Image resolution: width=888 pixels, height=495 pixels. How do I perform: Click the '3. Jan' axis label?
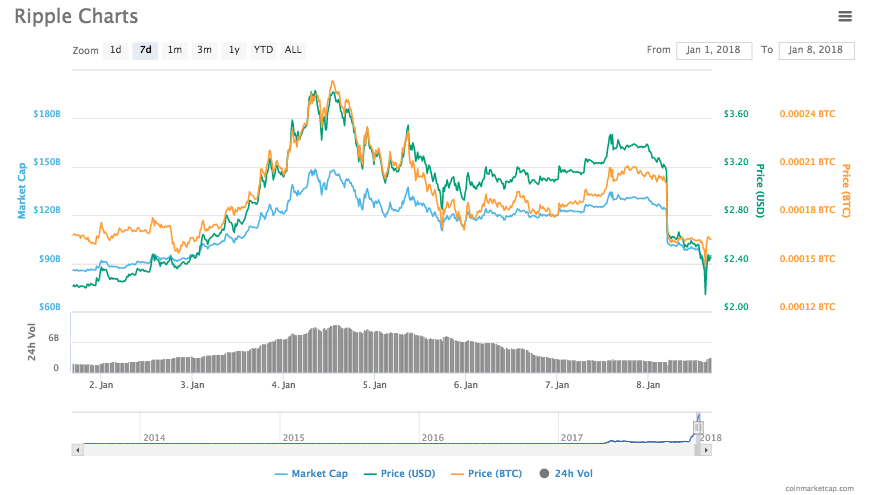(x=192, y=385)
